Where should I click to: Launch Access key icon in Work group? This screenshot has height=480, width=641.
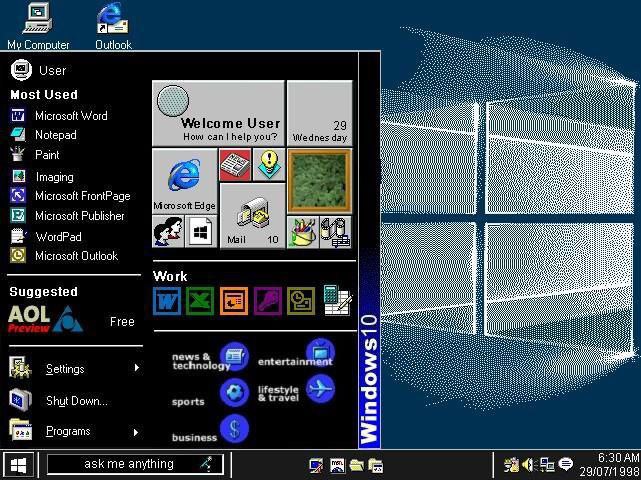268,301
